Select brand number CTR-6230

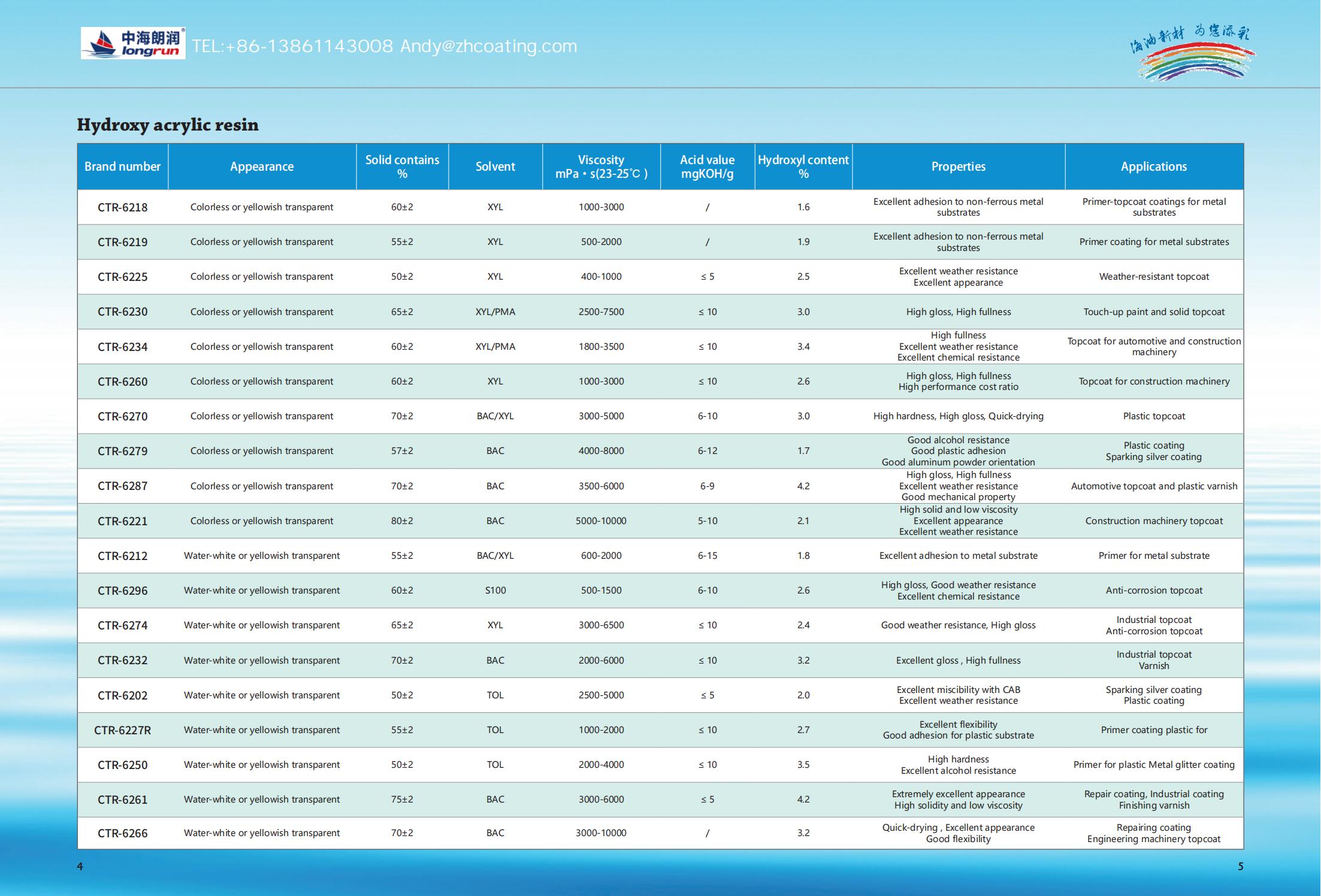(122, 311)
